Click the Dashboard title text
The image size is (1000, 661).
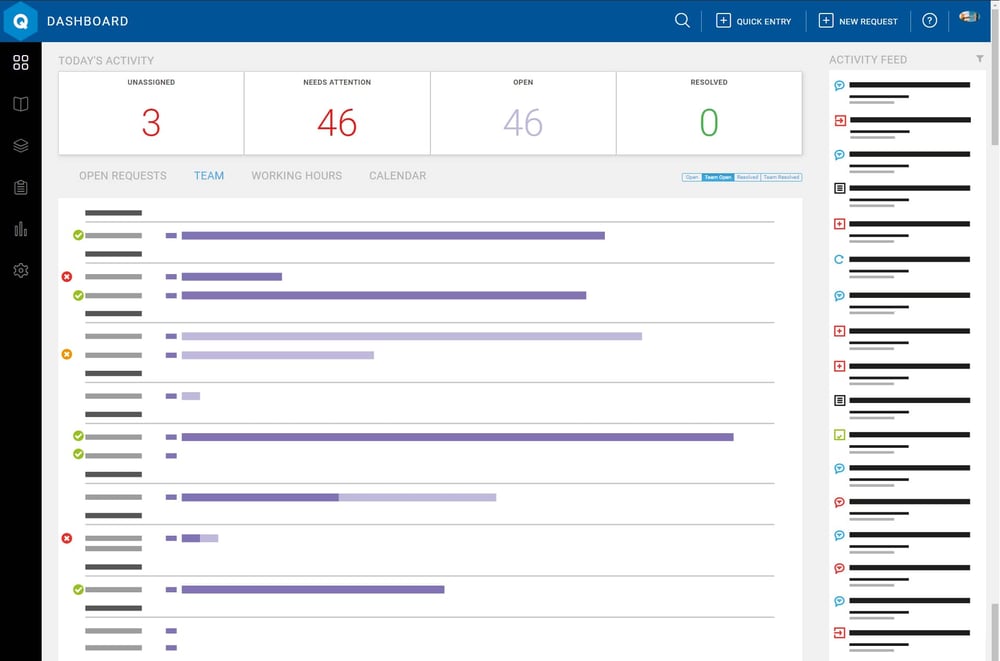point(87,21)
